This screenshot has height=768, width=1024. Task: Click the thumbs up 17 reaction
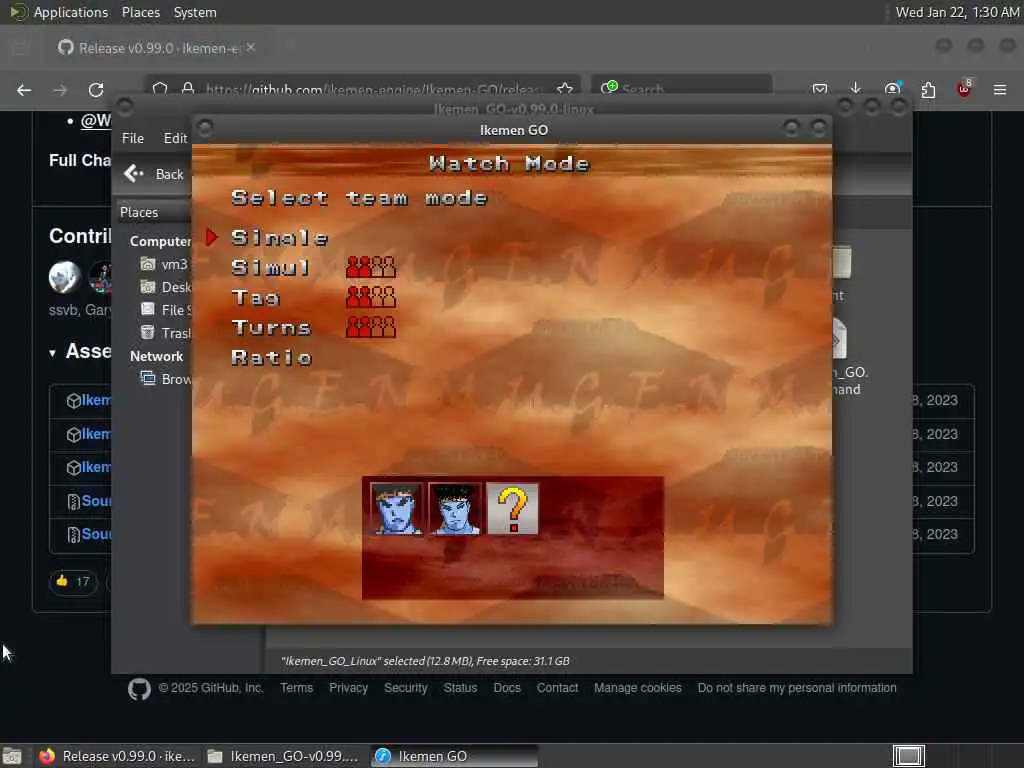click(73, 581)
